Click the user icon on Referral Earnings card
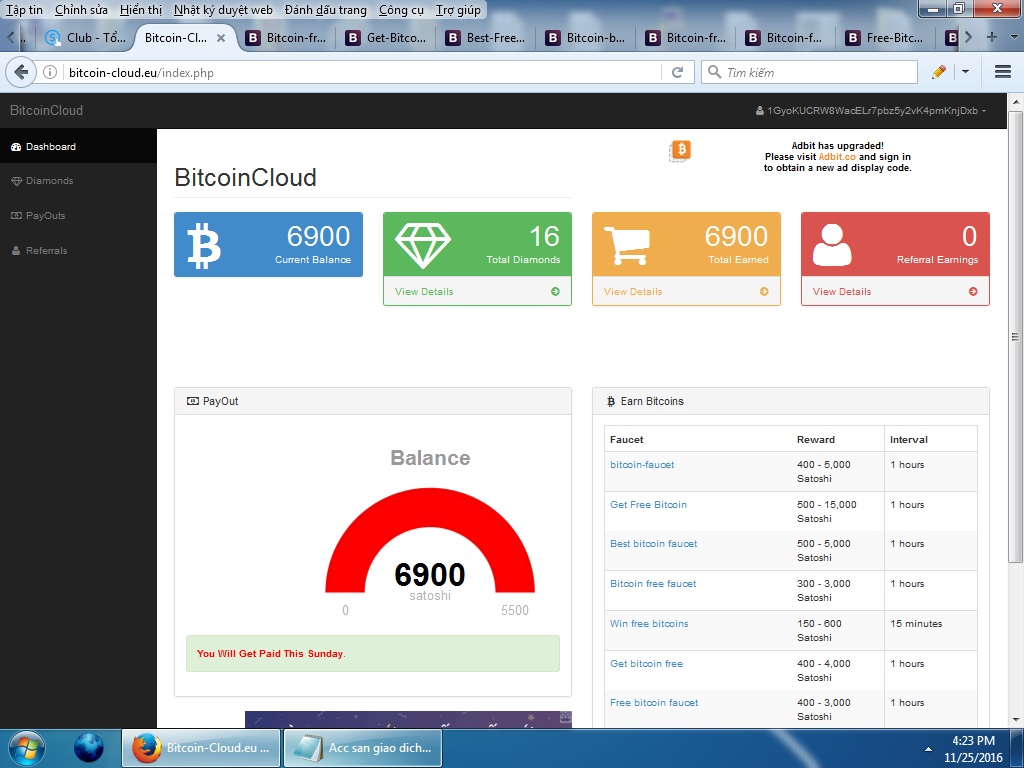 point(832,245)
